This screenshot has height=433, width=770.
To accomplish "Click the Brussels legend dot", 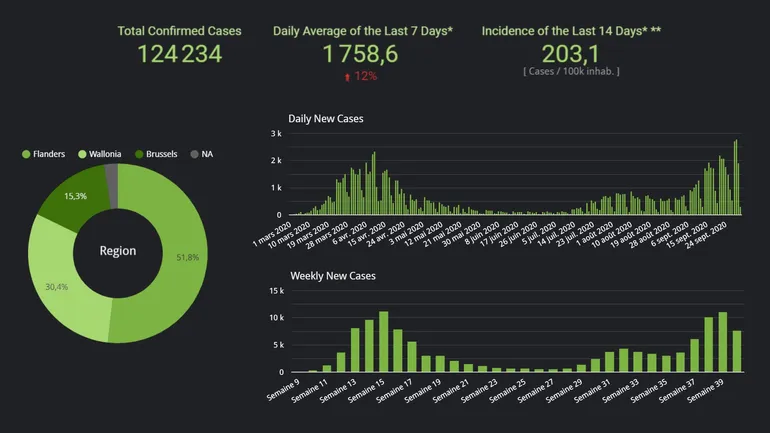I will [139, 154].
